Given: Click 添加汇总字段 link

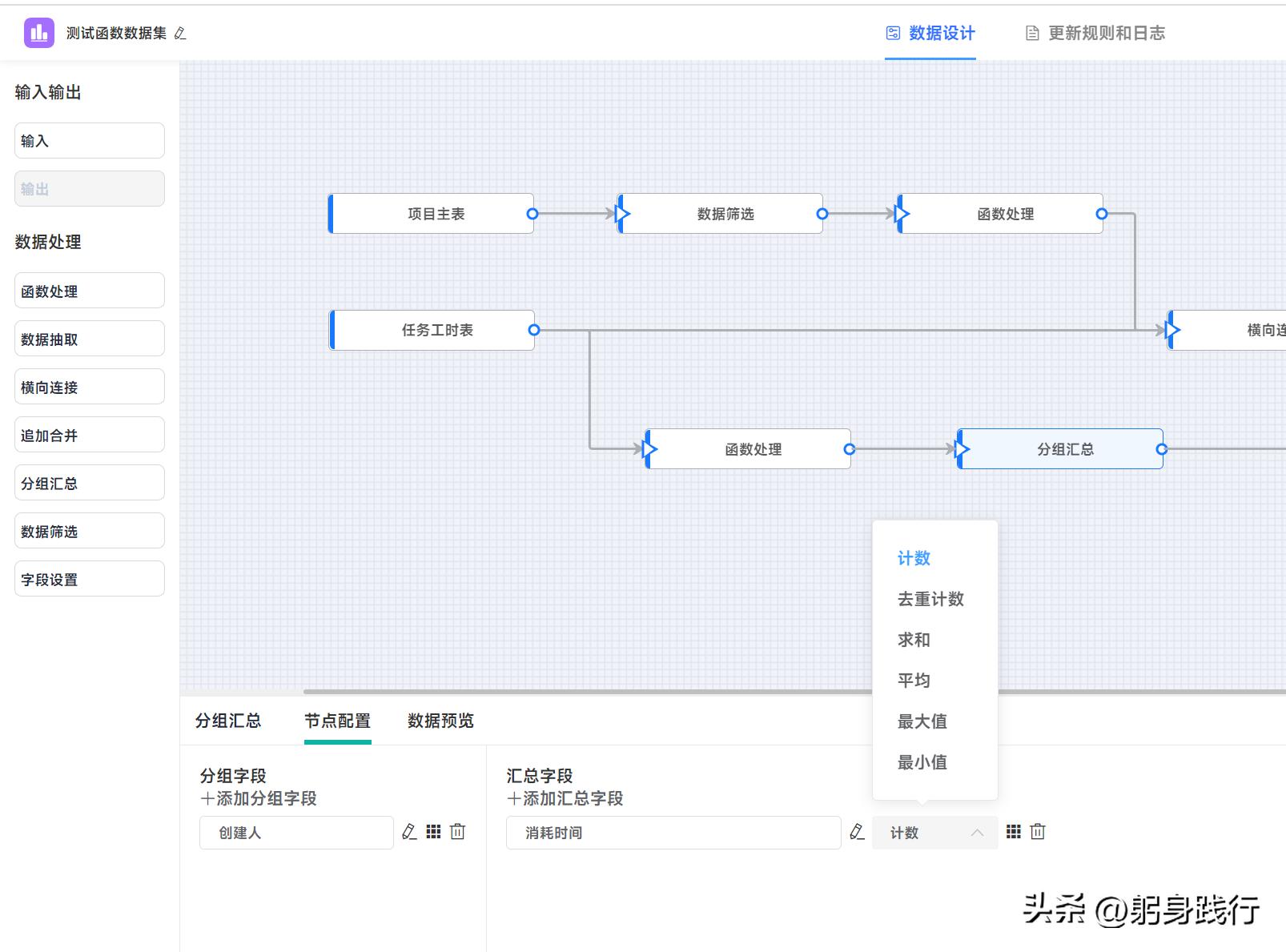Looking at the screenshot, I should click(x=565, y=798).
